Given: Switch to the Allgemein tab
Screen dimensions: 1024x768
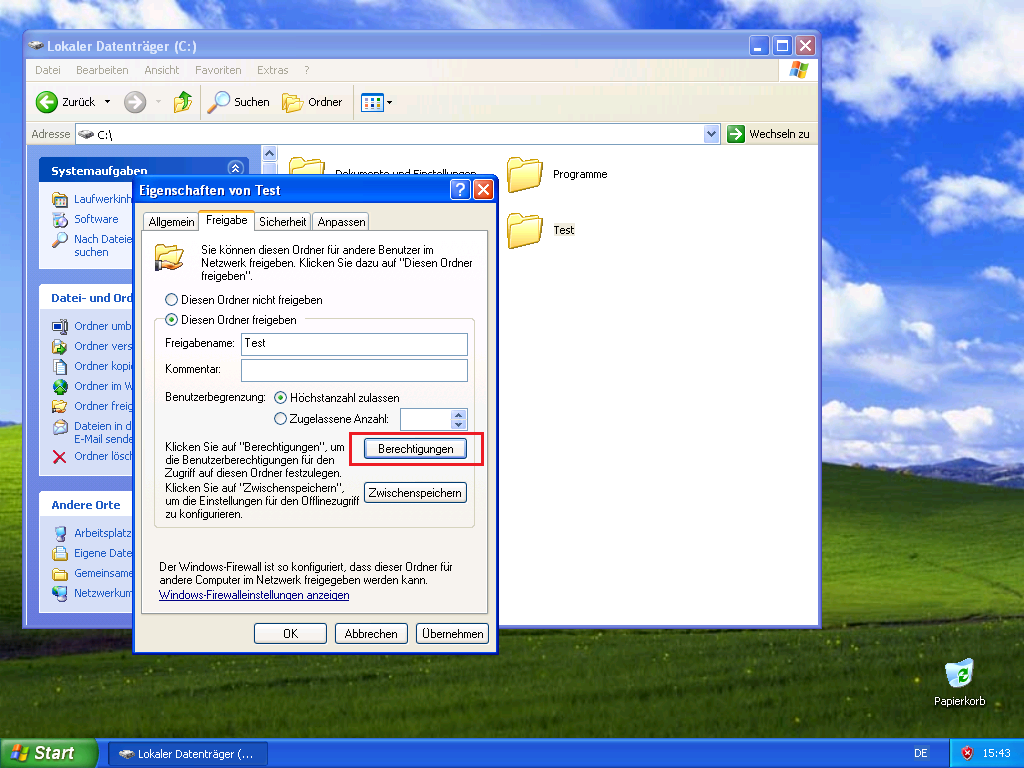Looking at the screenshot, I should [171, 222].
